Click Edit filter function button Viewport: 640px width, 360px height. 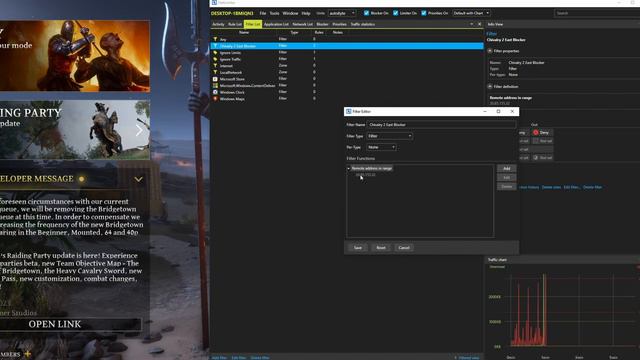pos(507,178)
